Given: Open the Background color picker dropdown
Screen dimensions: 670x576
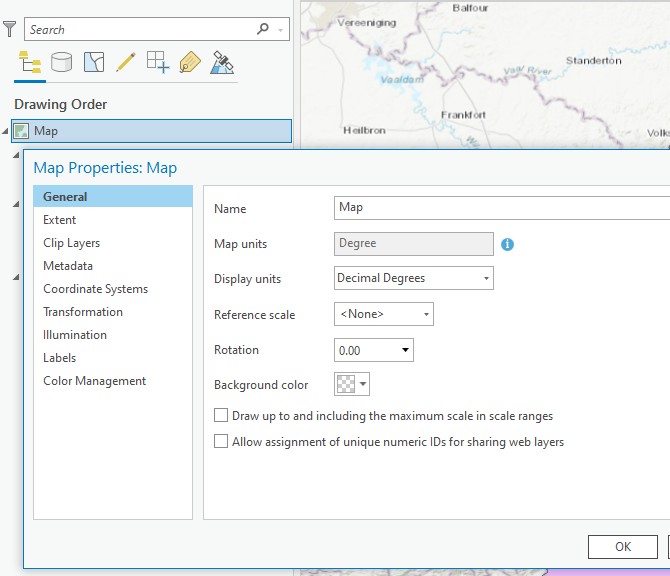Looking at the screenshot, I should click(352, 384).
